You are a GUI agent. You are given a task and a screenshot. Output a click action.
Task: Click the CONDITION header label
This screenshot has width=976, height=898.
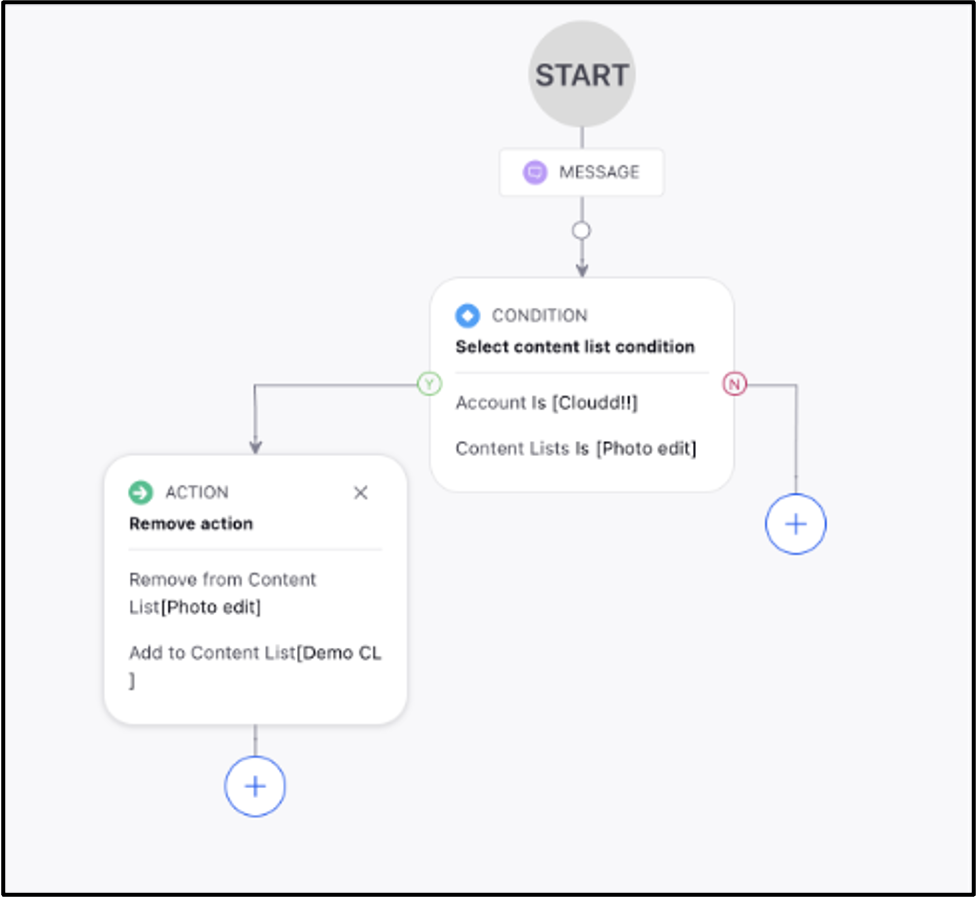click(540, 316)
